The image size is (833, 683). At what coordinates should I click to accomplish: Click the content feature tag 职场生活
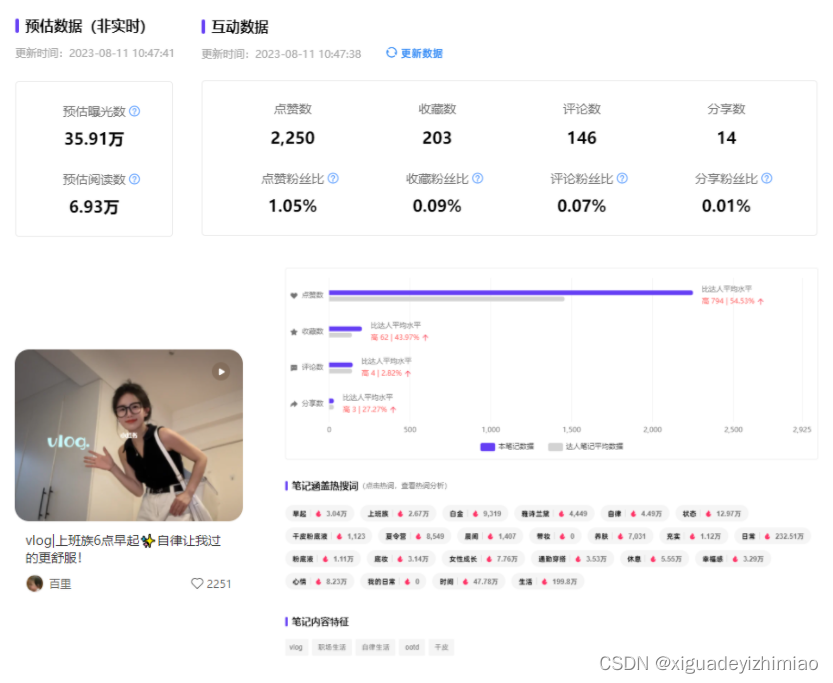click(x=332, y=647)
